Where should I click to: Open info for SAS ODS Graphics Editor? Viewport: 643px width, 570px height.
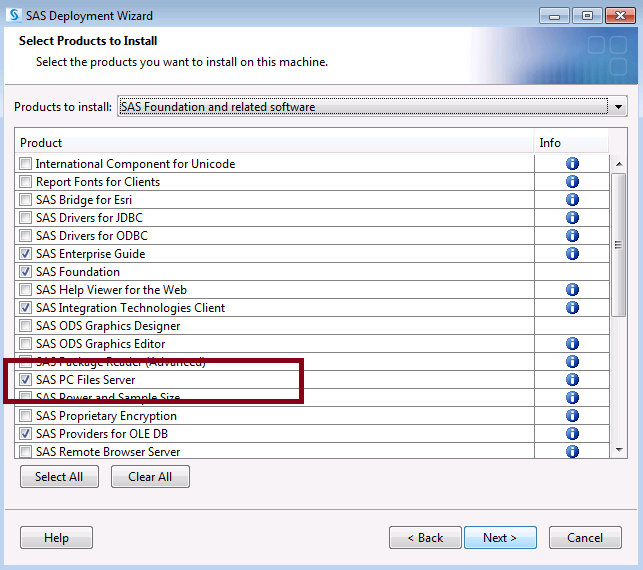click(x=572, y=344)
